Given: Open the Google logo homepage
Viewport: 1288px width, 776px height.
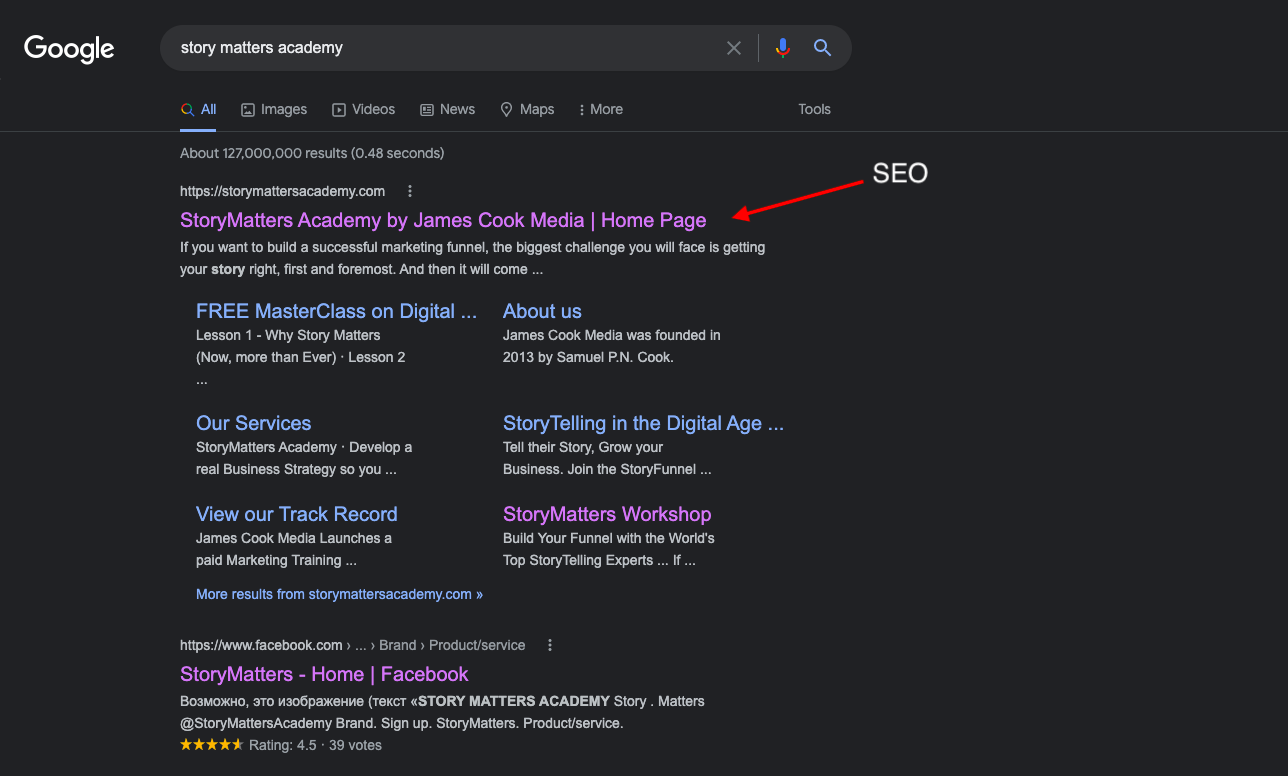Looking at the screenshot, I should 69,48.
